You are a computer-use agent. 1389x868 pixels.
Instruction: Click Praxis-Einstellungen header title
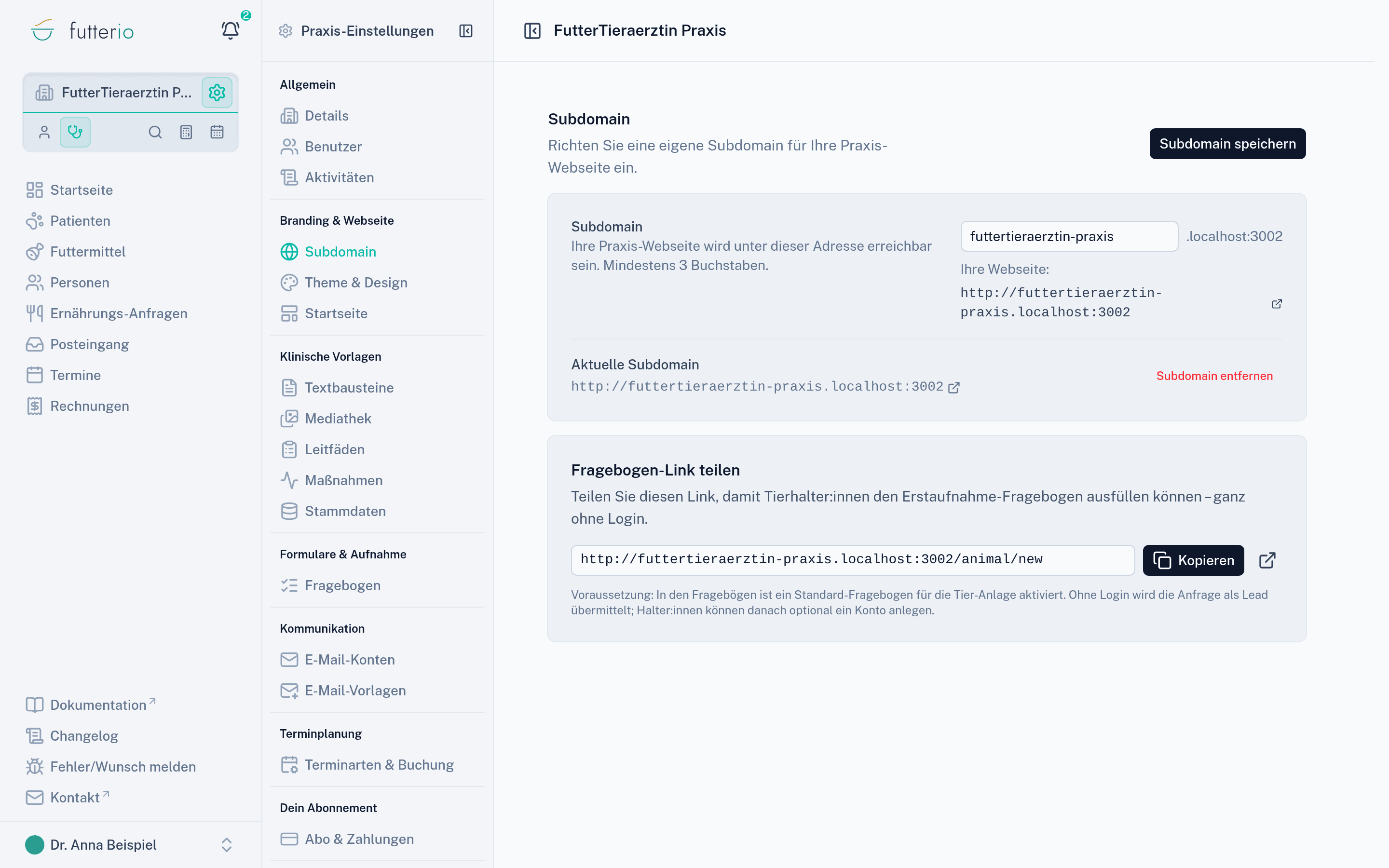(x=368, y=31)
